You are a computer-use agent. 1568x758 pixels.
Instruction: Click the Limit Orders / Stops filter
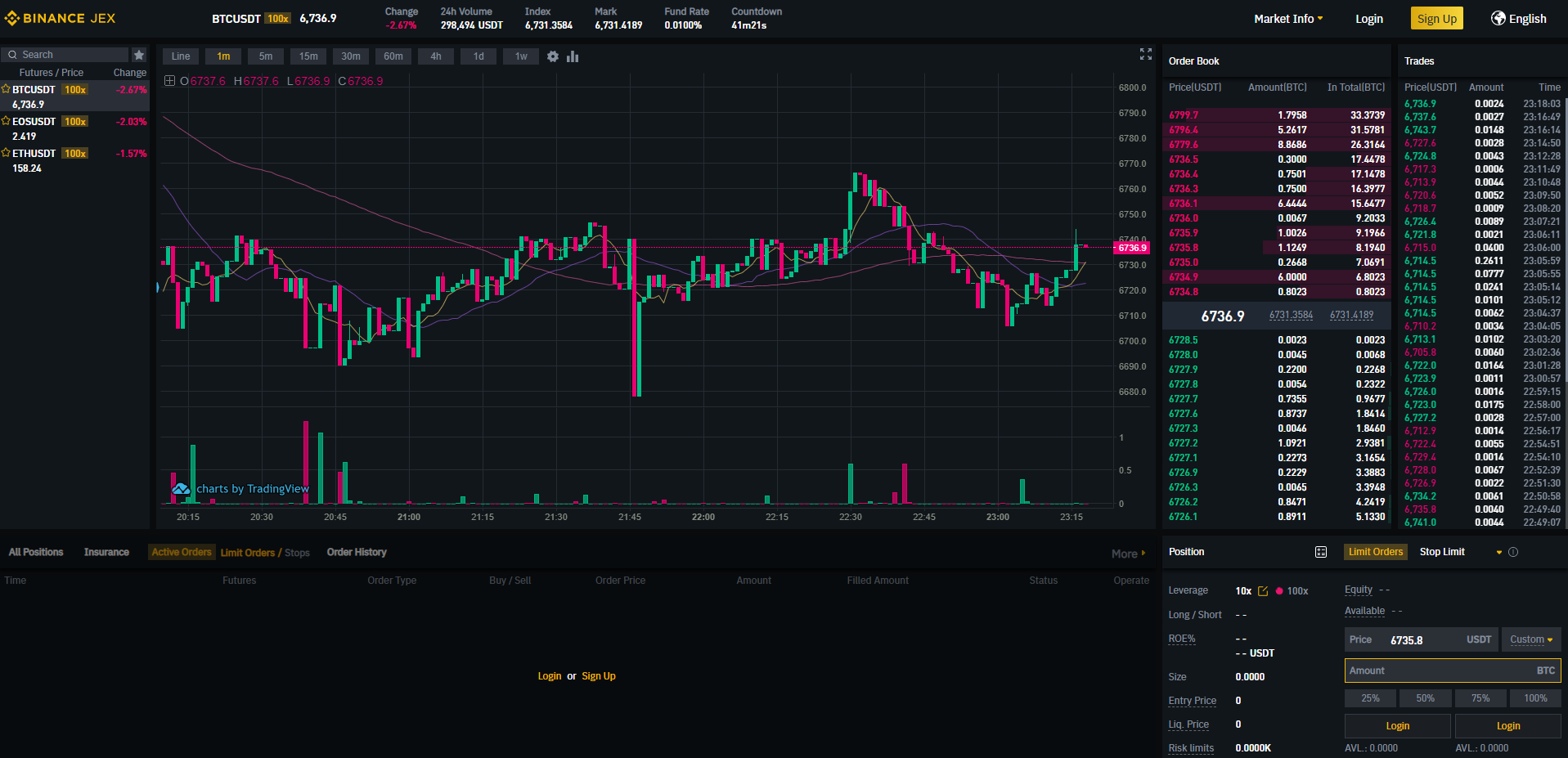click(x=265, y=553)
